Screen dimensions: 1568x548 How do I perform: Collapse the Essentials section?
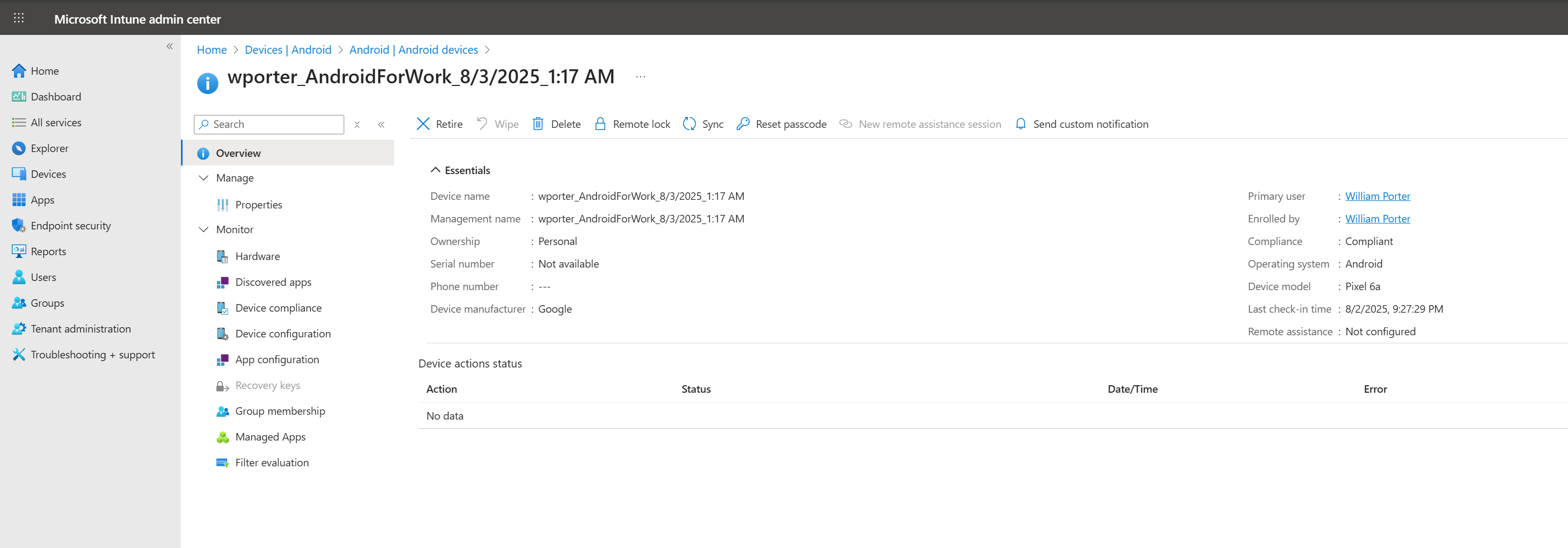[x=435, y=170]
